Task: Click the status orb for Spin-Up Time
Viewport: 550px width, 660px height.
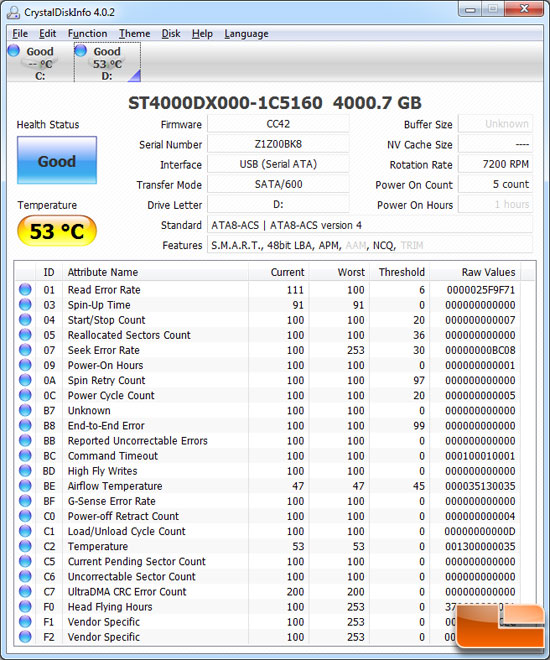Action: pos(25,305)
